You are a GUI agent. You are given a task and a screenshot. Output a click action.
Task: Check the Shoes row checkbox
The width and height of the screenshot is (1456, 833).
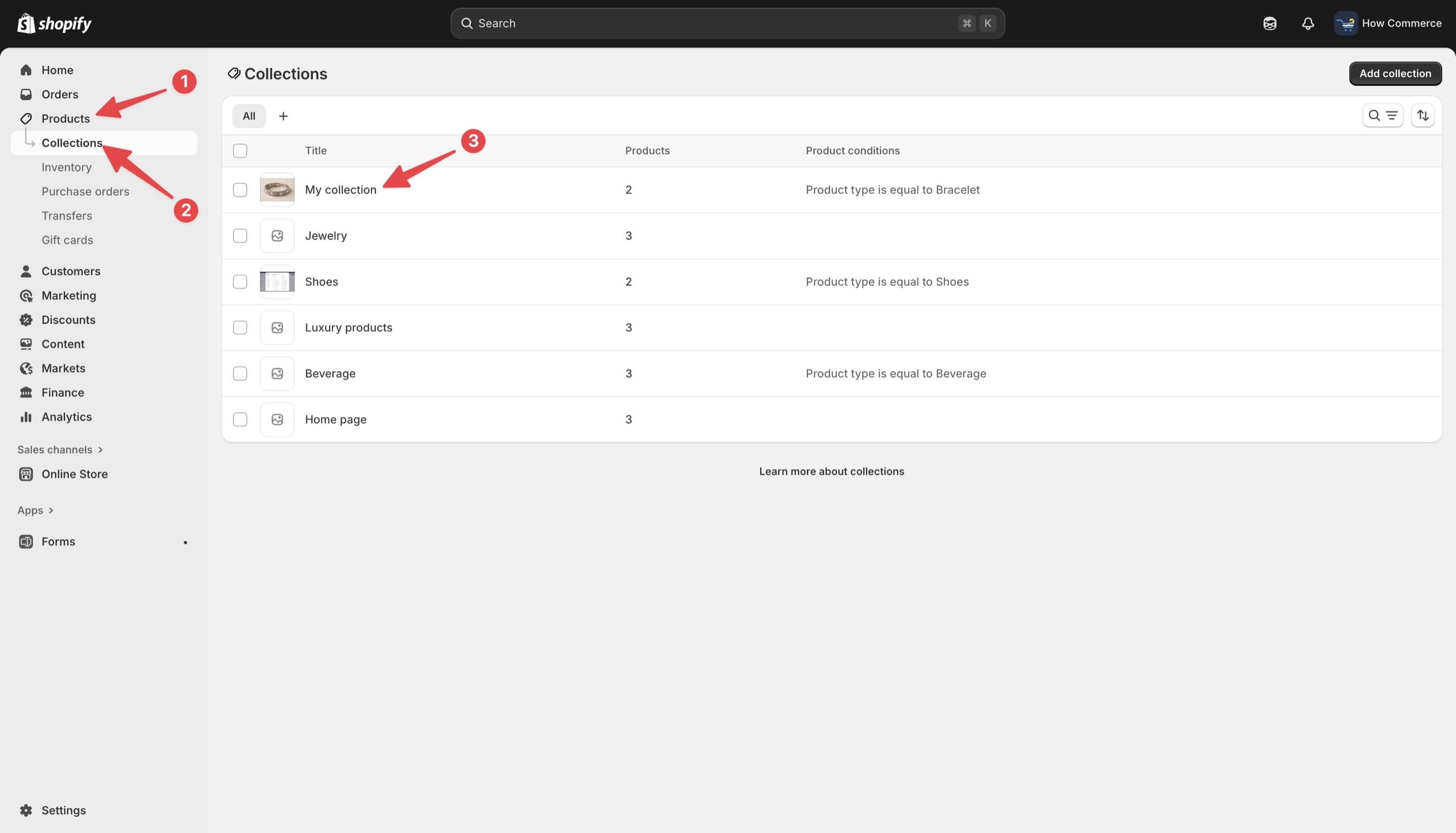click(x=240, y=282)
